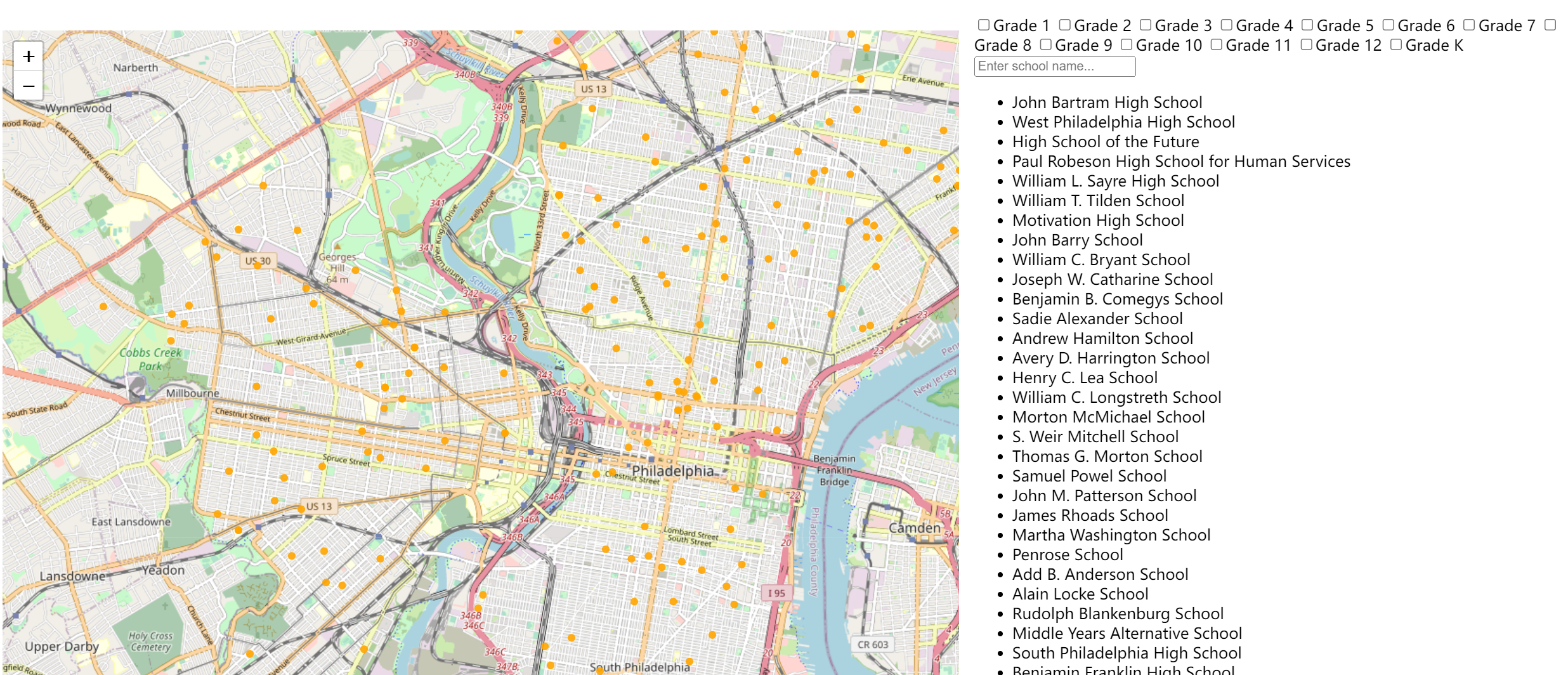The height and width of the screenshot is (675, 1568).
Task: Select South Philadelphia High School
Action: pyautogui.click(x=1127, y=653)
